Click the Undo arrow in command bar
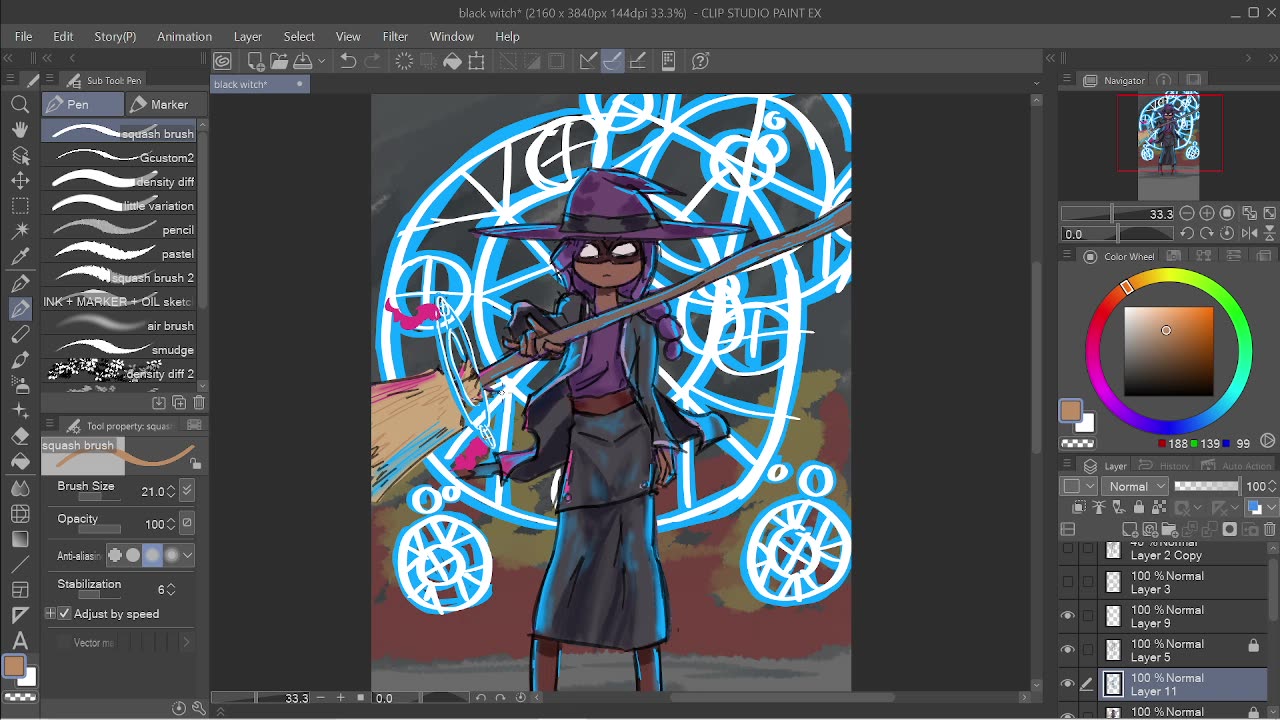1280x720 pixels. coord(348,61)
